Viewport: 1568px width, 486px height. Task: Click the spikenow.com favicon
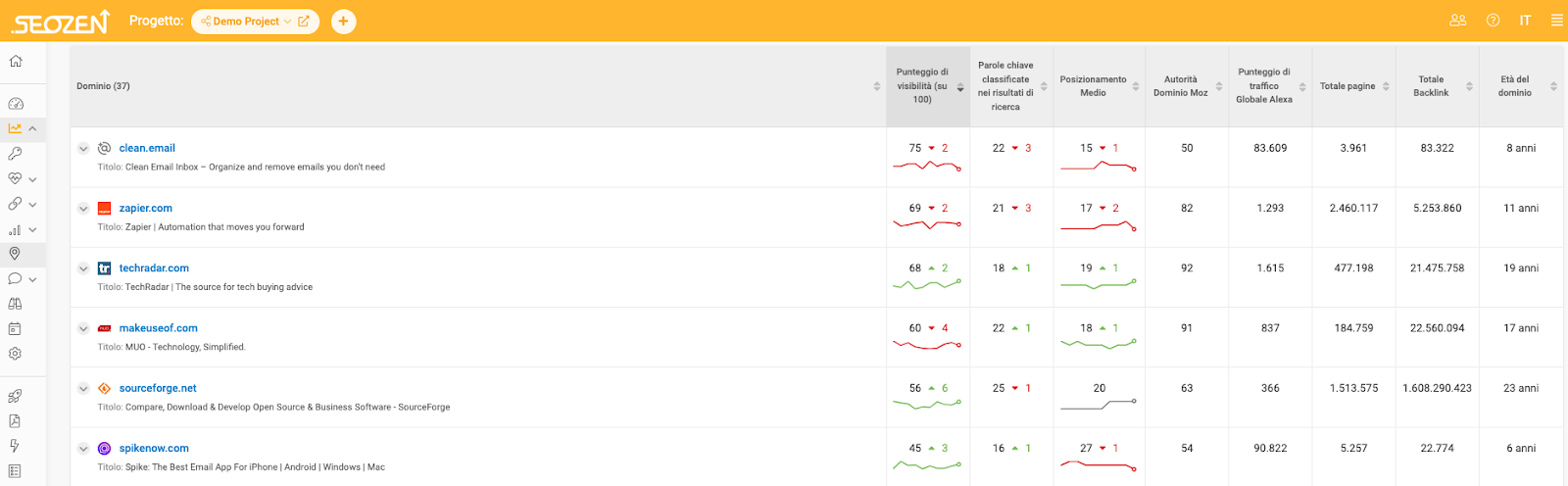click(104, 448)
